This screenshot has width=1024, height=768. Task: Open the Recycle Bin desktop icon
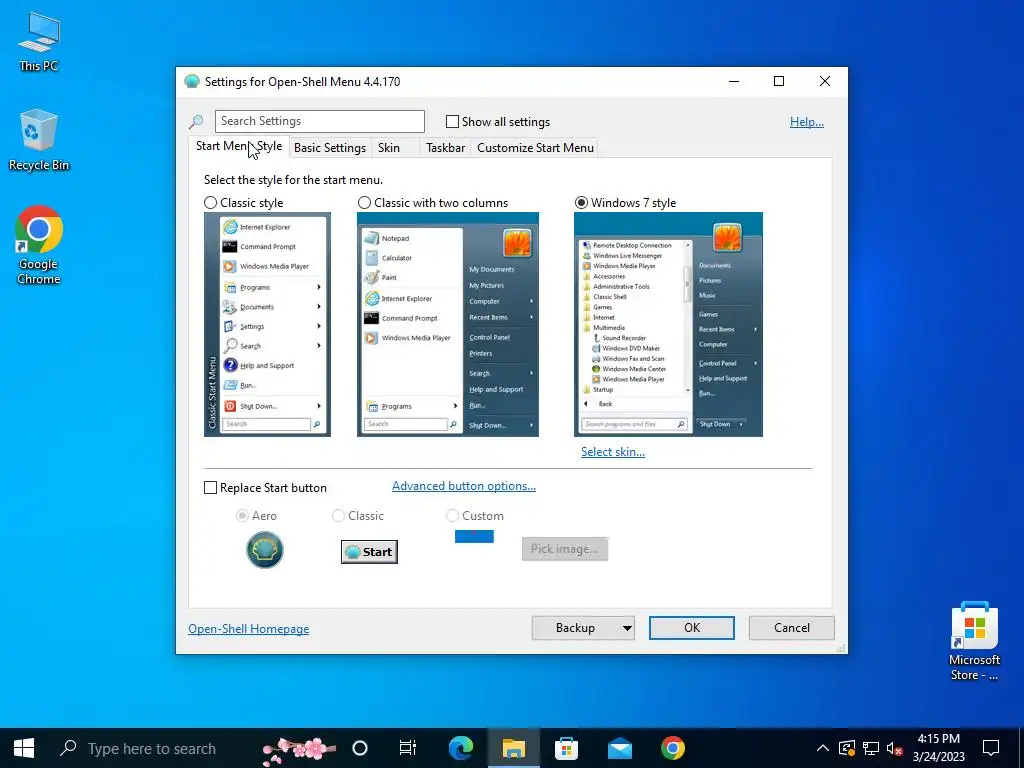click(x=39, y=140)
